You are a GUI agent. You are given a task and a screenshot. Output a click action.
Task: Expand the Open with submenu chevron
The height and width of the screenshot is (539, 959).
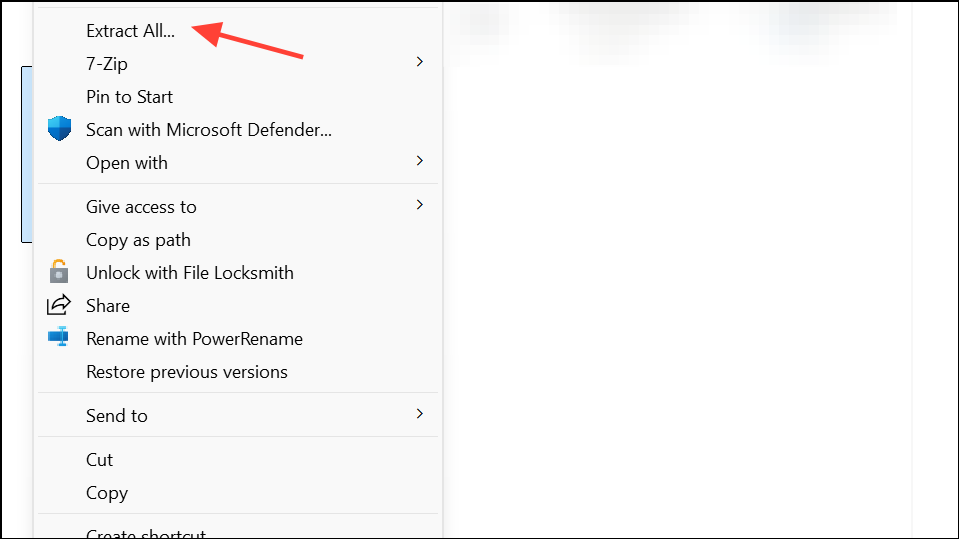420,161
